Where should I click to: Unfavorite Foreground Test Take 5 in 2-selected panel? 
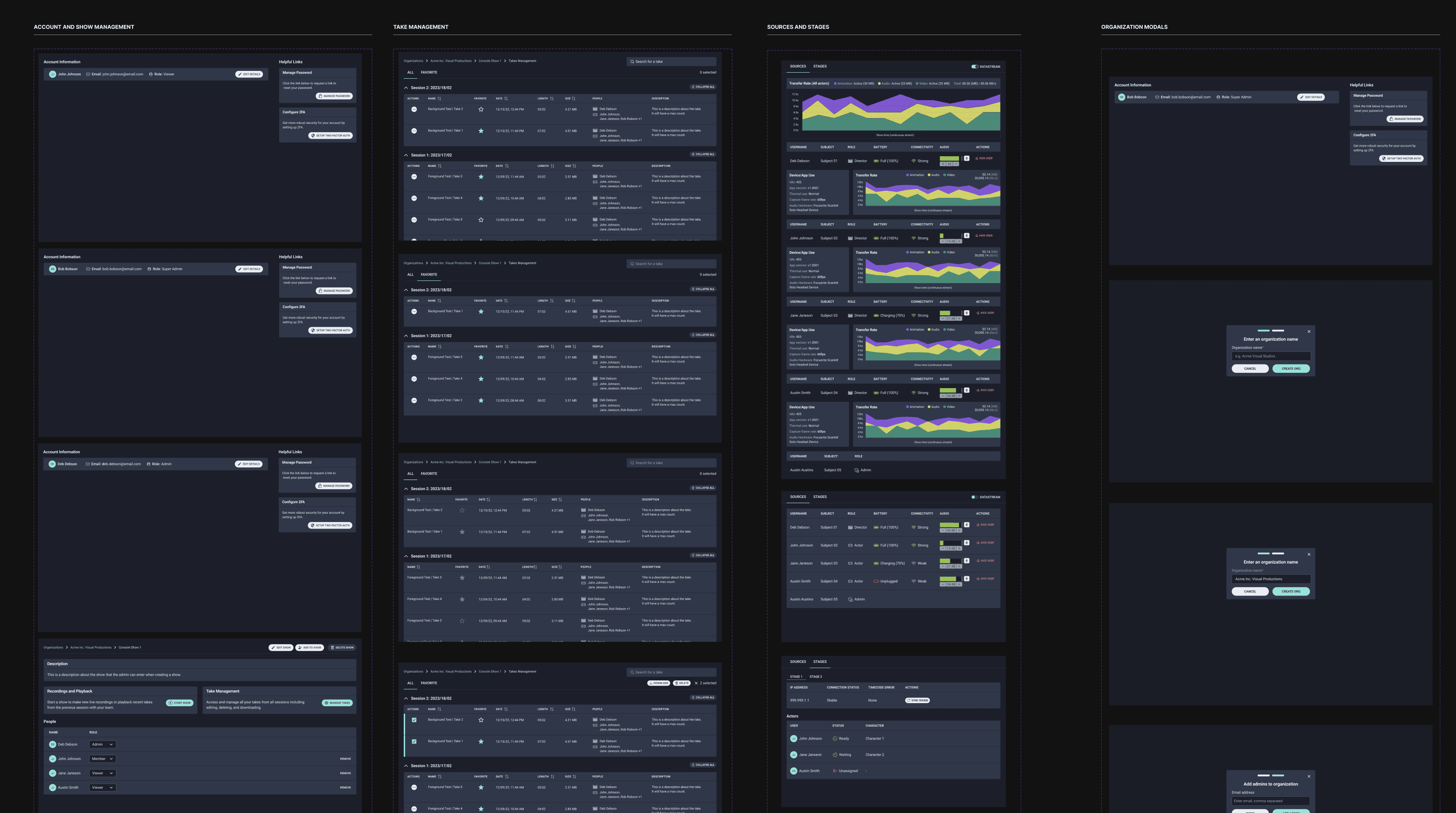pos(481,787)
